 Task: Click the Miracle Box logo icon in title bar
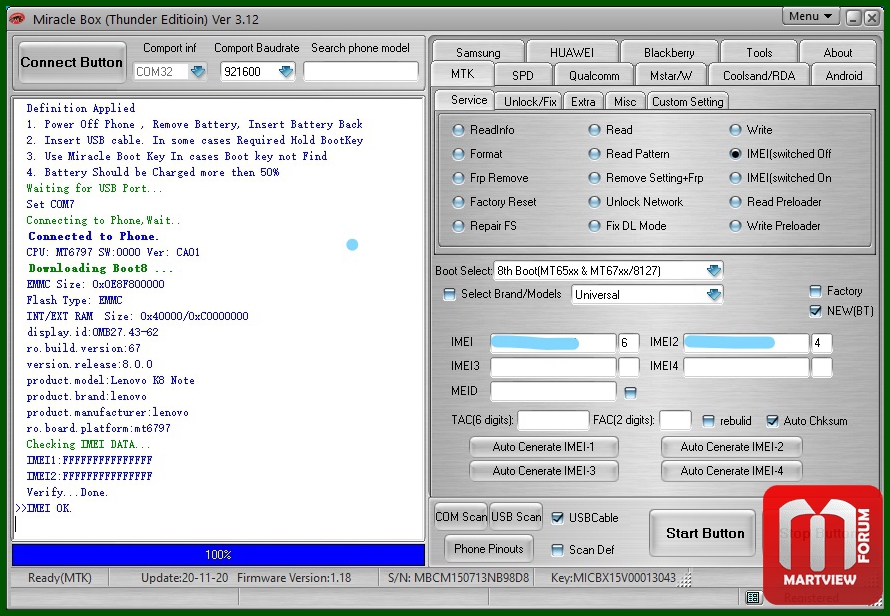point(17,19)
